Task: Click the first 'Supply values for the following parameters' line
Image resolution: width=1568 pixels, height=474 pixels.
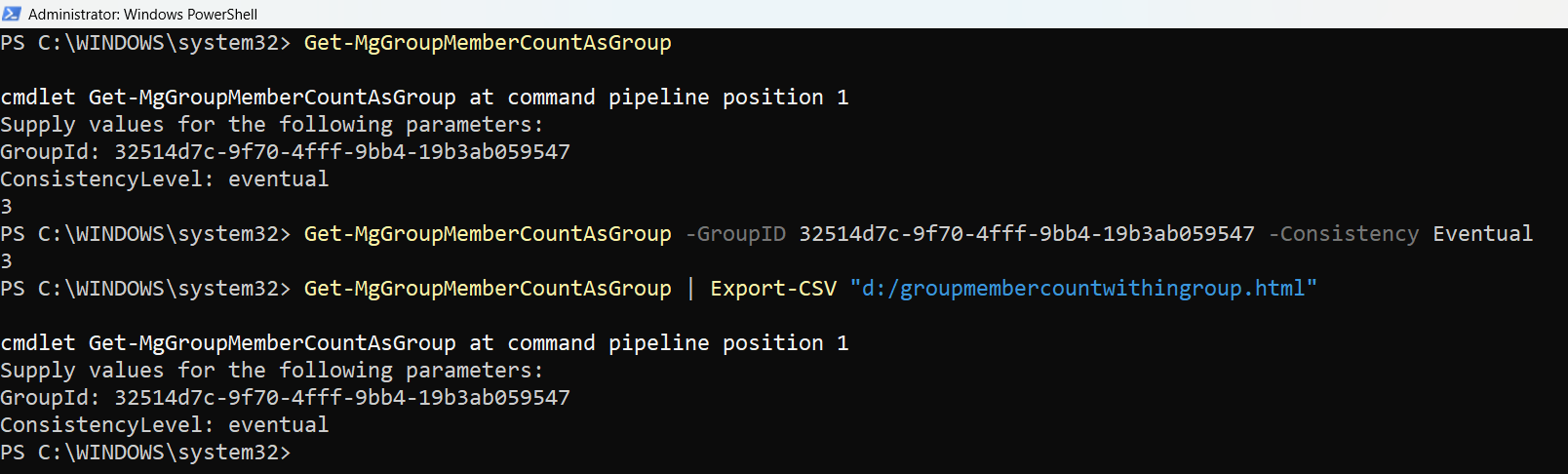Action: click(x=271, y=125)
